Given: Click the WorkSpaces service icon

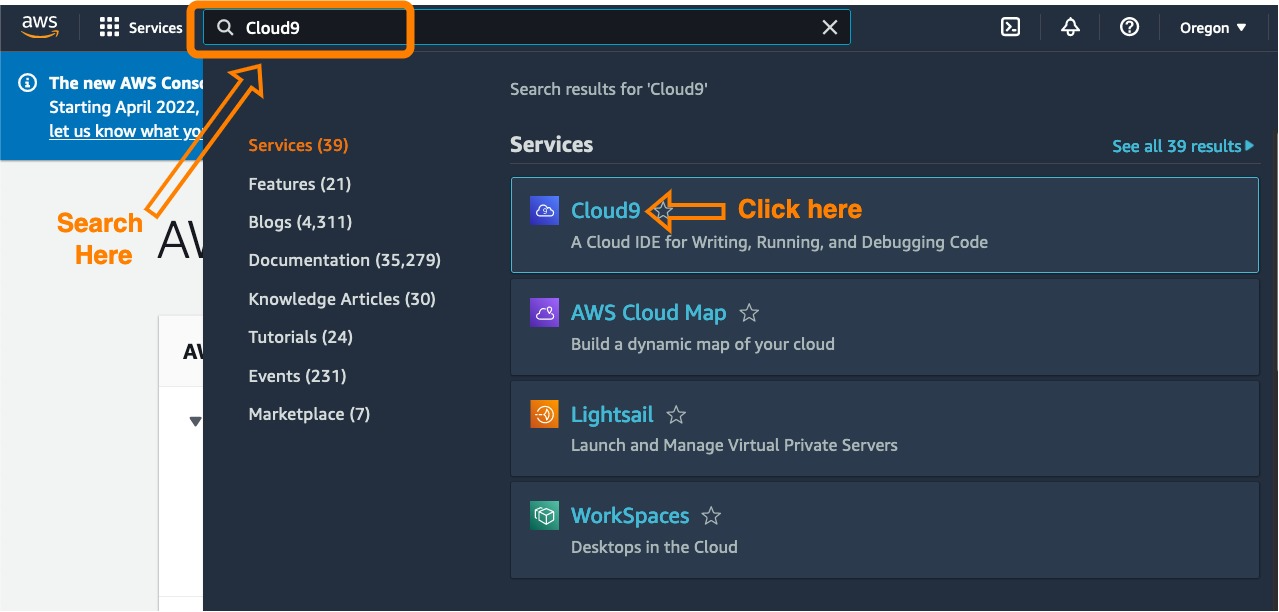Looking at the screenshot, I should pos(544,516).
